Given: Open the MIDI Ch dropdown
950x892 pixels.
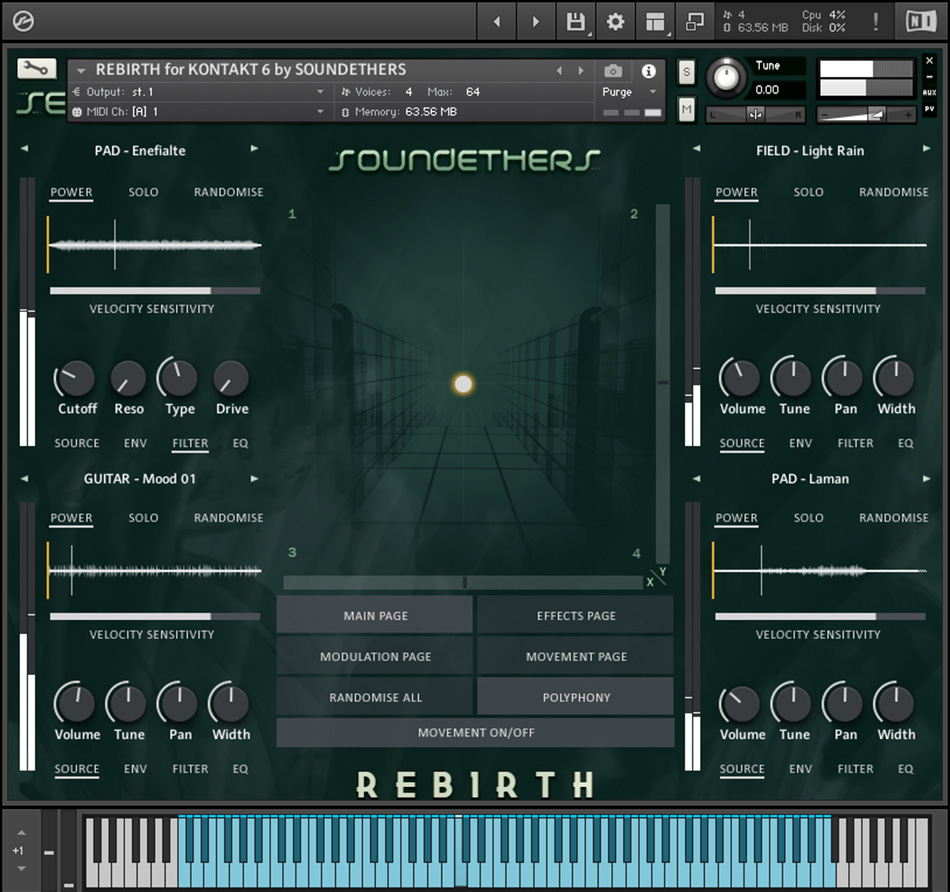Looking at the screenshot, I should [x=321, y=112].
